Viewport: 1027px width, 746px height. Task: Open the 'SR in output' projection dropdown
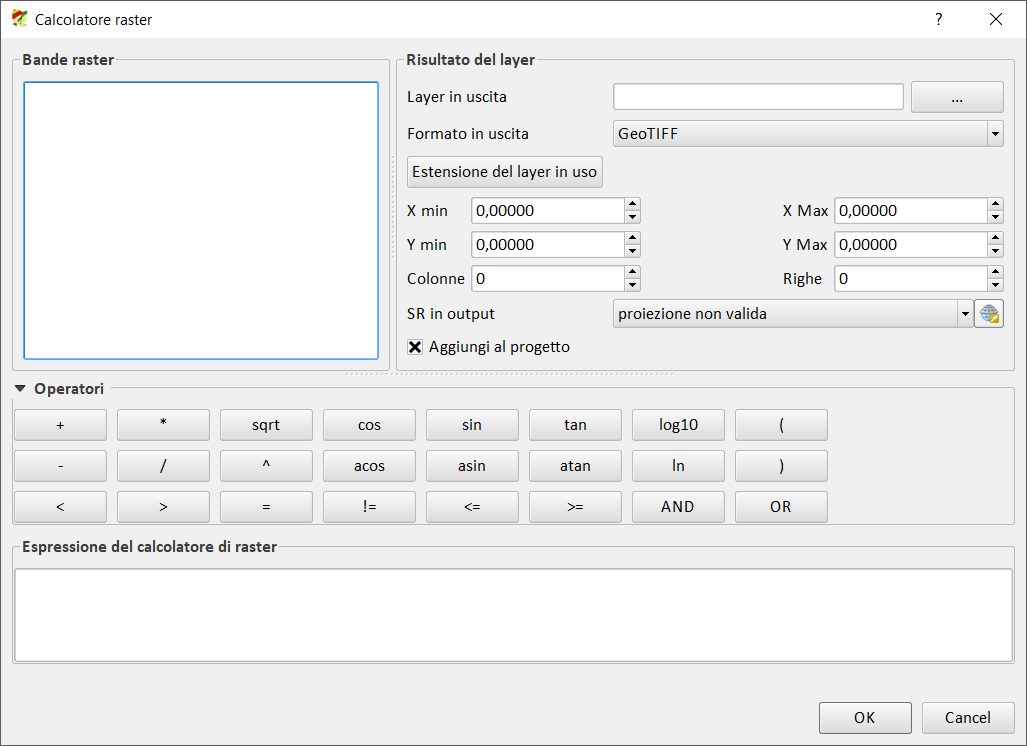point(792,314)
